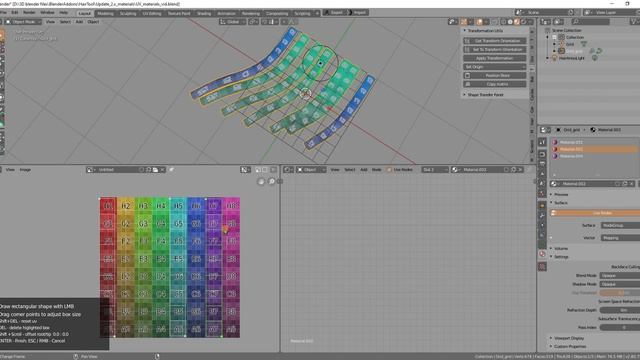
Task: Click the Copy matrix button
Action: [x=495, y=84]
